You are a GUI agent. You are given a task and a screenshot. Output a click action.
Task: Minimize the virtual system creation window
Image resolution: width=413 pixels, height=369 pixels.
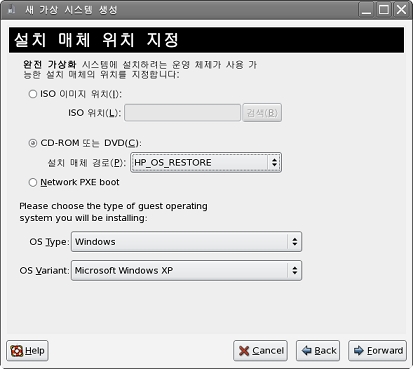[x=366, y=10]
